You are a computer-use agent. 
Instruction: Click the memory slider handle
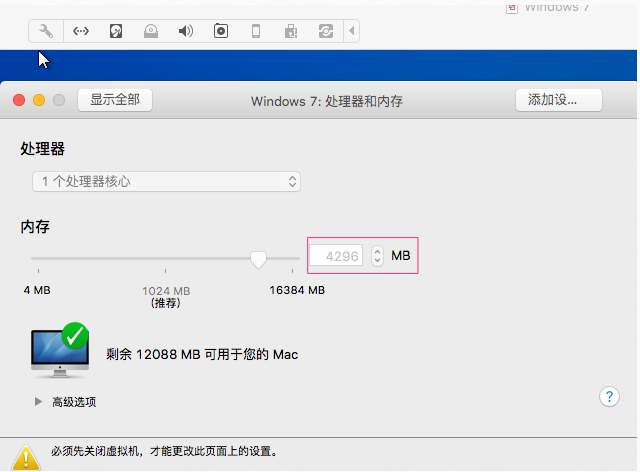[258, 260]
